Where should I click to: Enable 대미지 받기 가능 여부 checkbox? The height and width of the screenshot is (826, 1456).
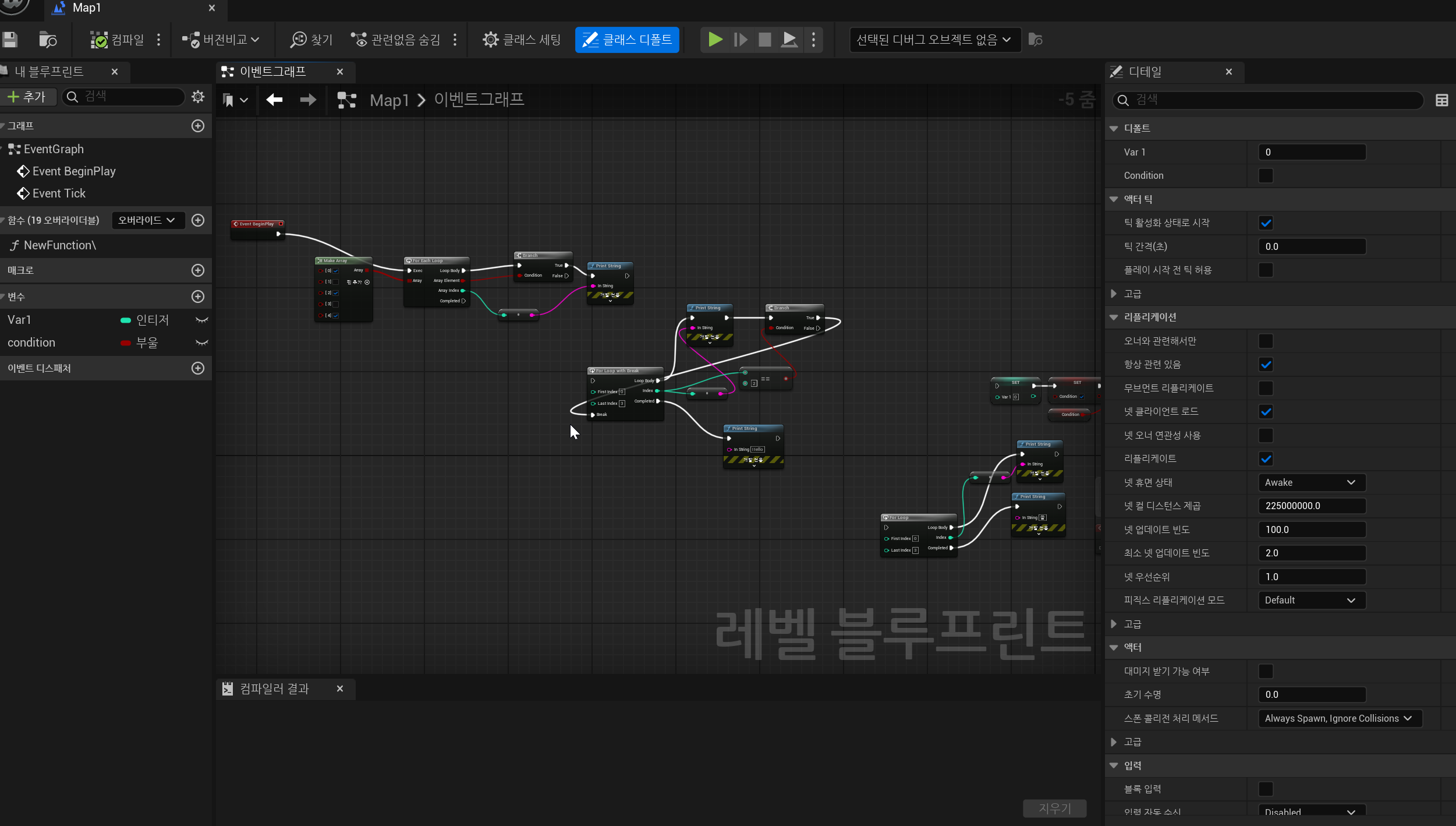[x=1266, y=671]
